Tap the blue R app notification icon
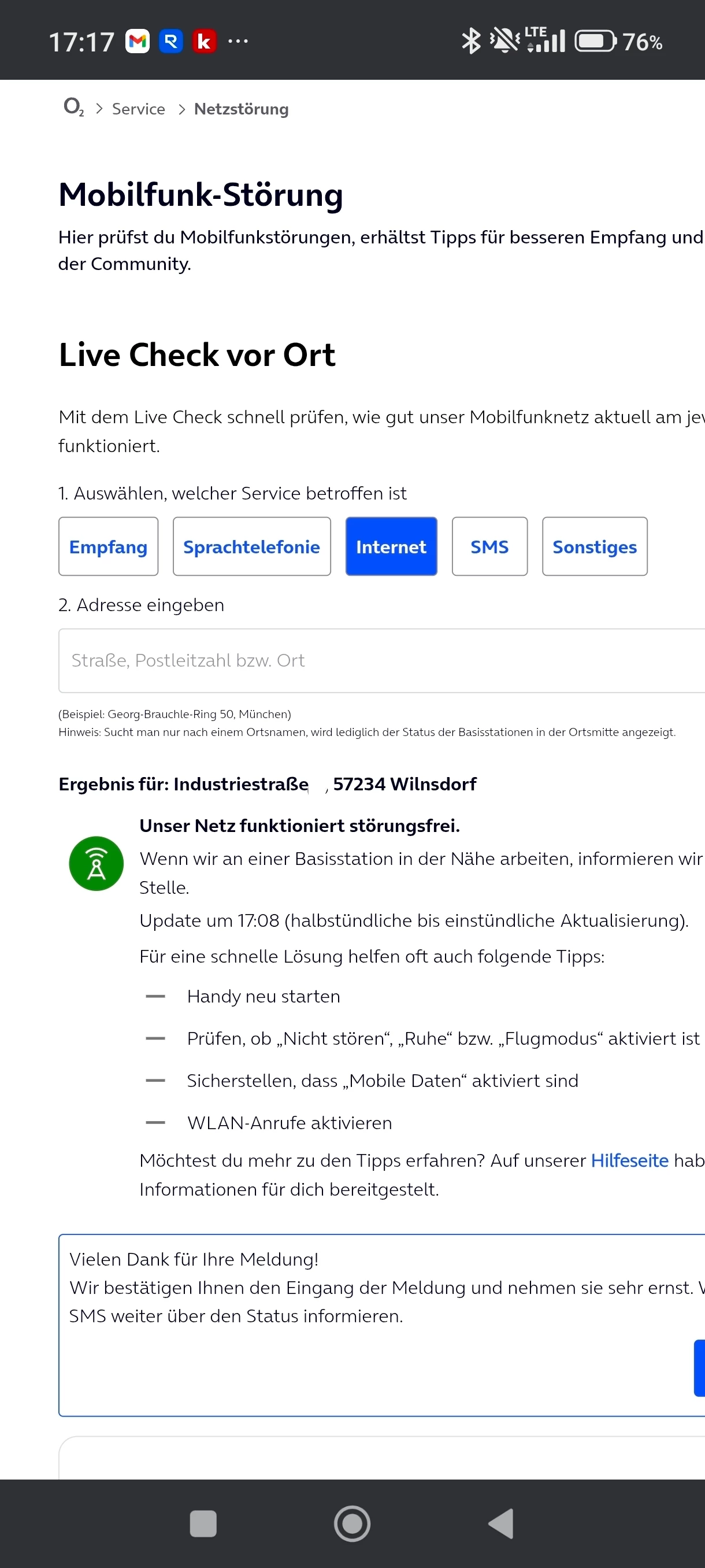 click(x=171, y=42)
